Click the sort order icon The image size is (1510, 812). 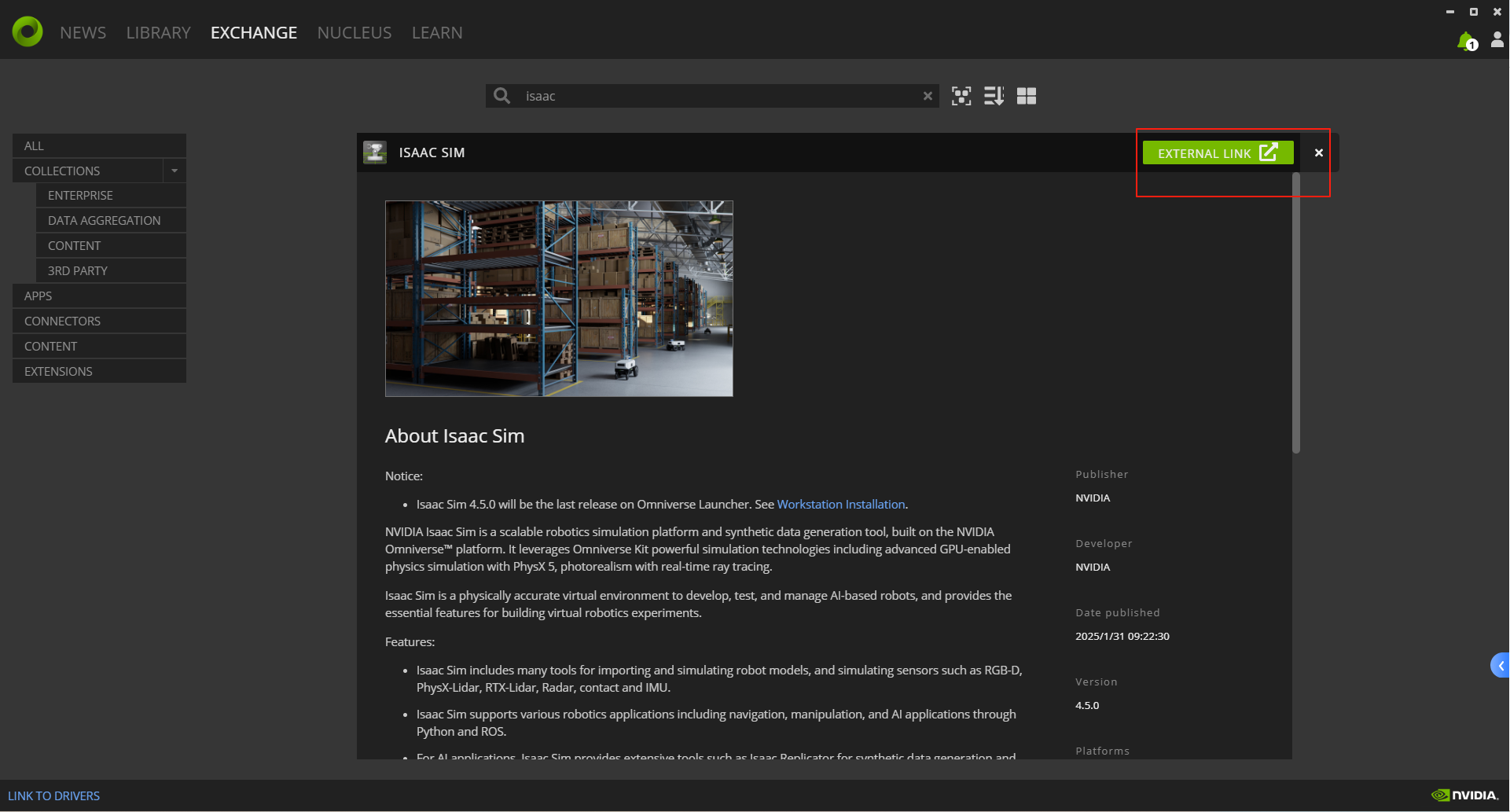(x=994, y=95)
